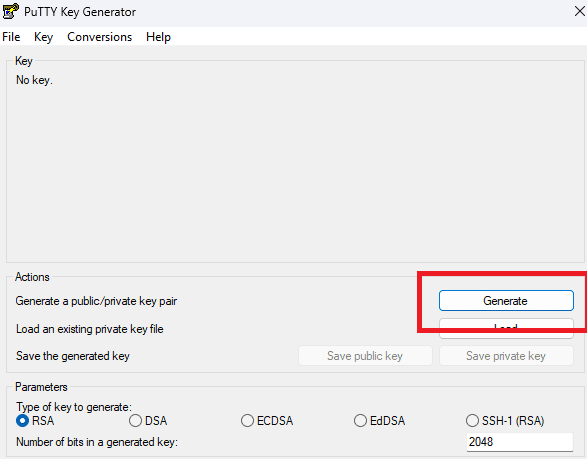Click the PuTTY key icon in the title bar
The height and width of the screenshot is (459, 587).
[10, 11]
